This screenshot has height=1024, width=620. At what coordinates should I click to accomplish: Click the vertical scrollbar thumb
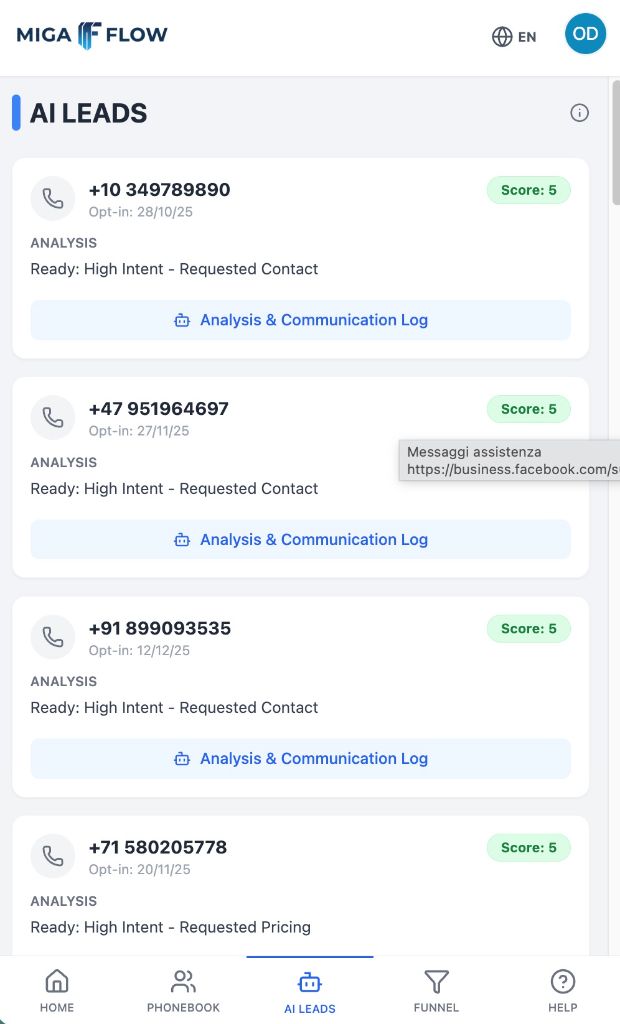click(x=615, y=145)
